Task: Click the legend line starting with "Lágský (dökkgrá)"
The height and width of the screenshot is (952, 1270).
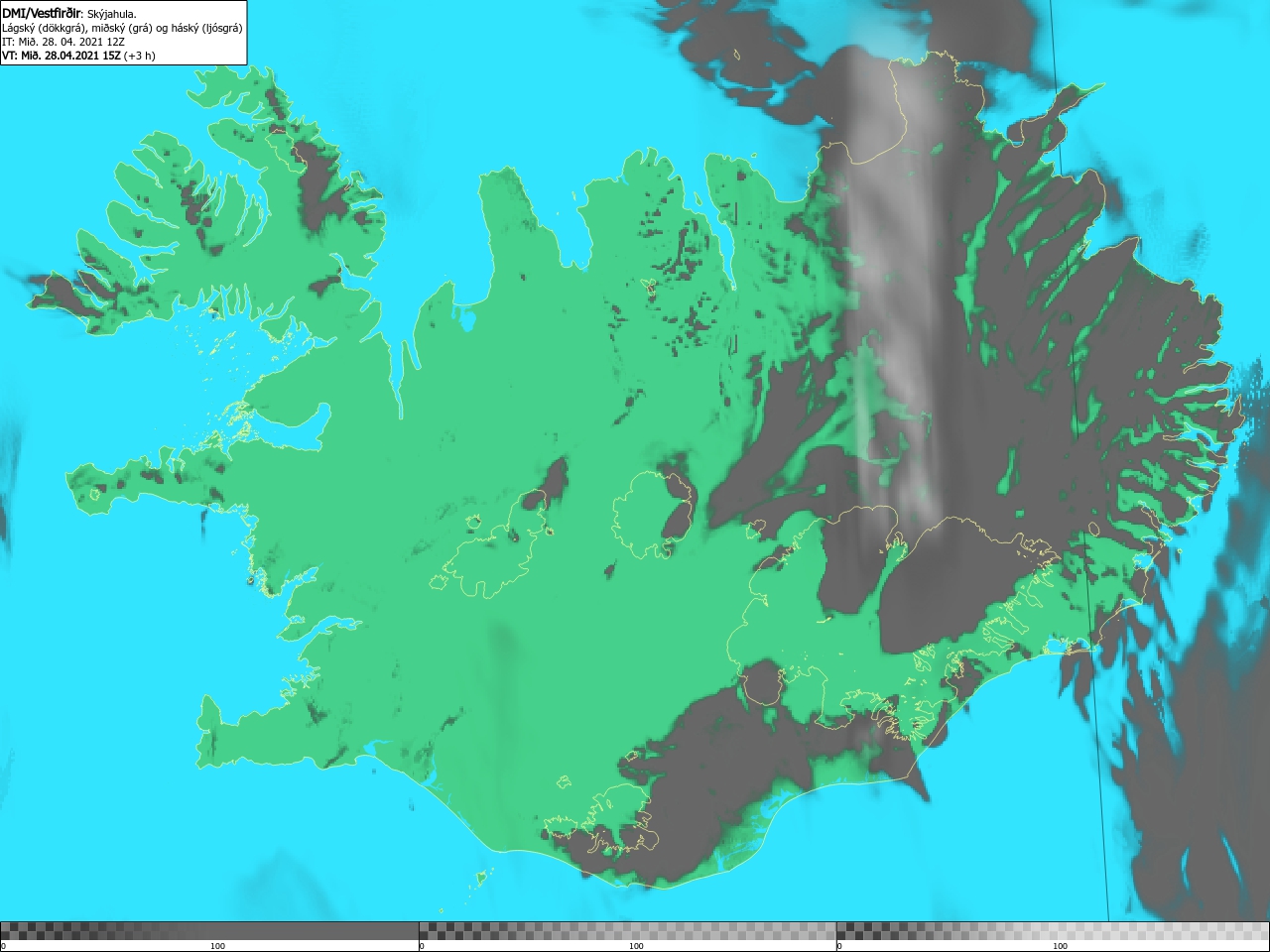Action: tap(122, 28)
